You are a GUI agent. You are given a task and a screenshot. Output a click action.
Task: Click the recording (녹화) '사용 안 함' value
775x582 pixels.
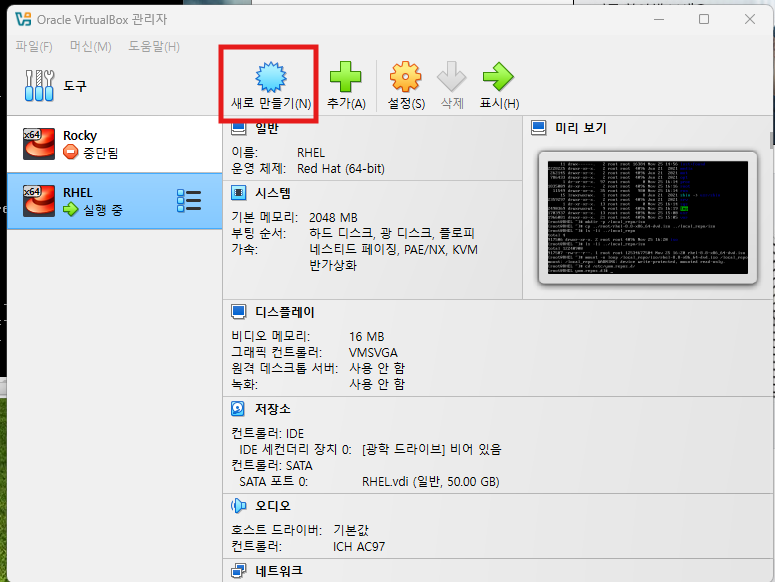pyautogui.click(x=377, y=384)
